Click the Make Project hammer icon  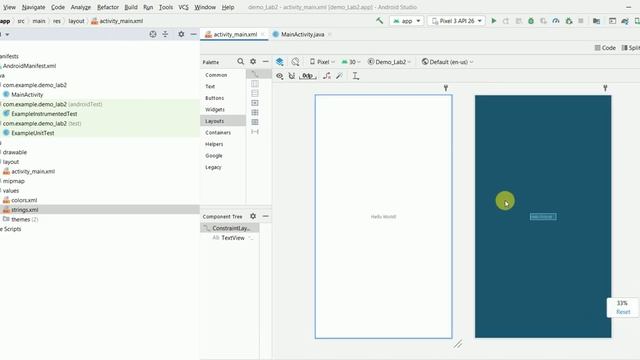coord(380,20)
